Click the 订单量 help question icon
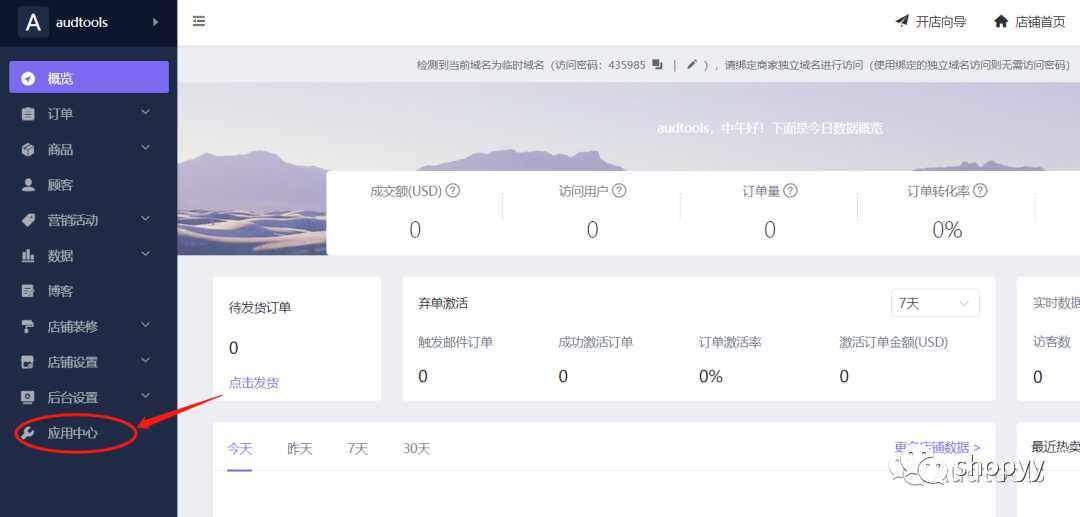 [x=790, y=191]
